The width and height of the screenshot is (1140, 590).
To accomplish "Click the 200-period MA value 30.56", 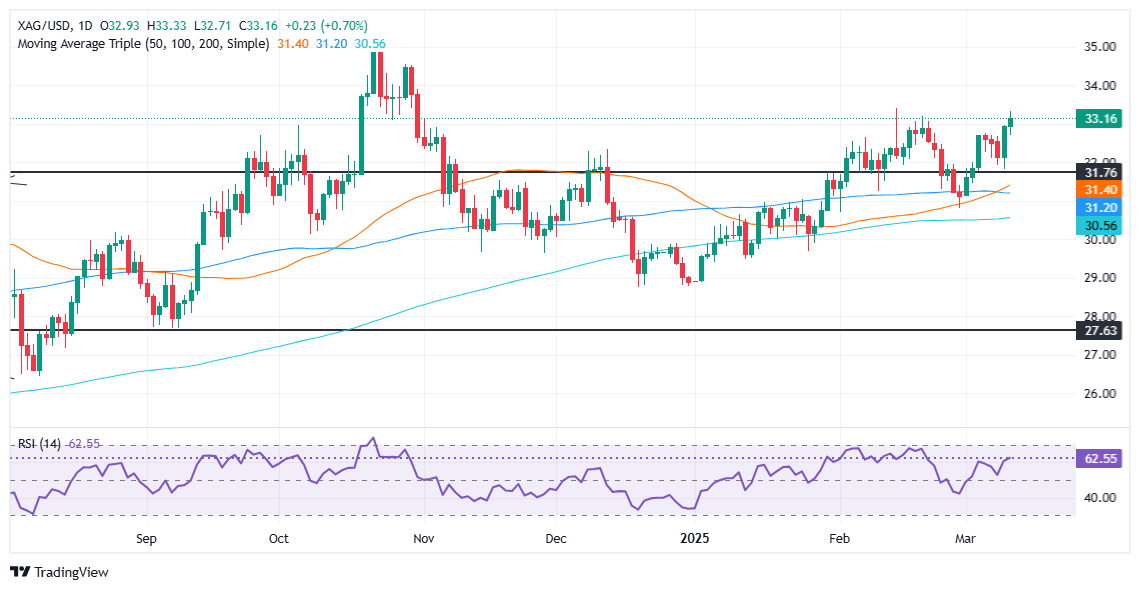I will point(369,44).
